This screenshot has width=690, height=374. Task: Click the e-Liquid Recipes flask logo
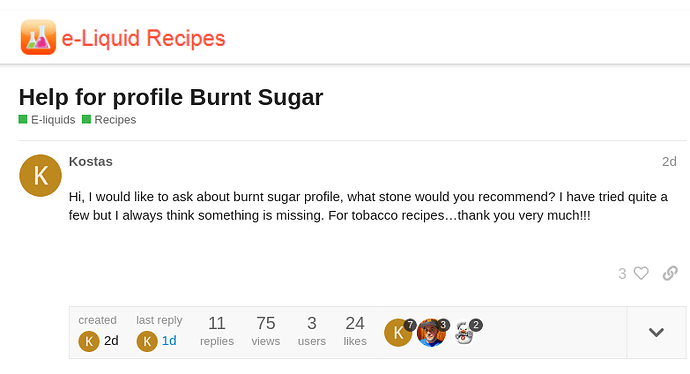pos(38,37)
